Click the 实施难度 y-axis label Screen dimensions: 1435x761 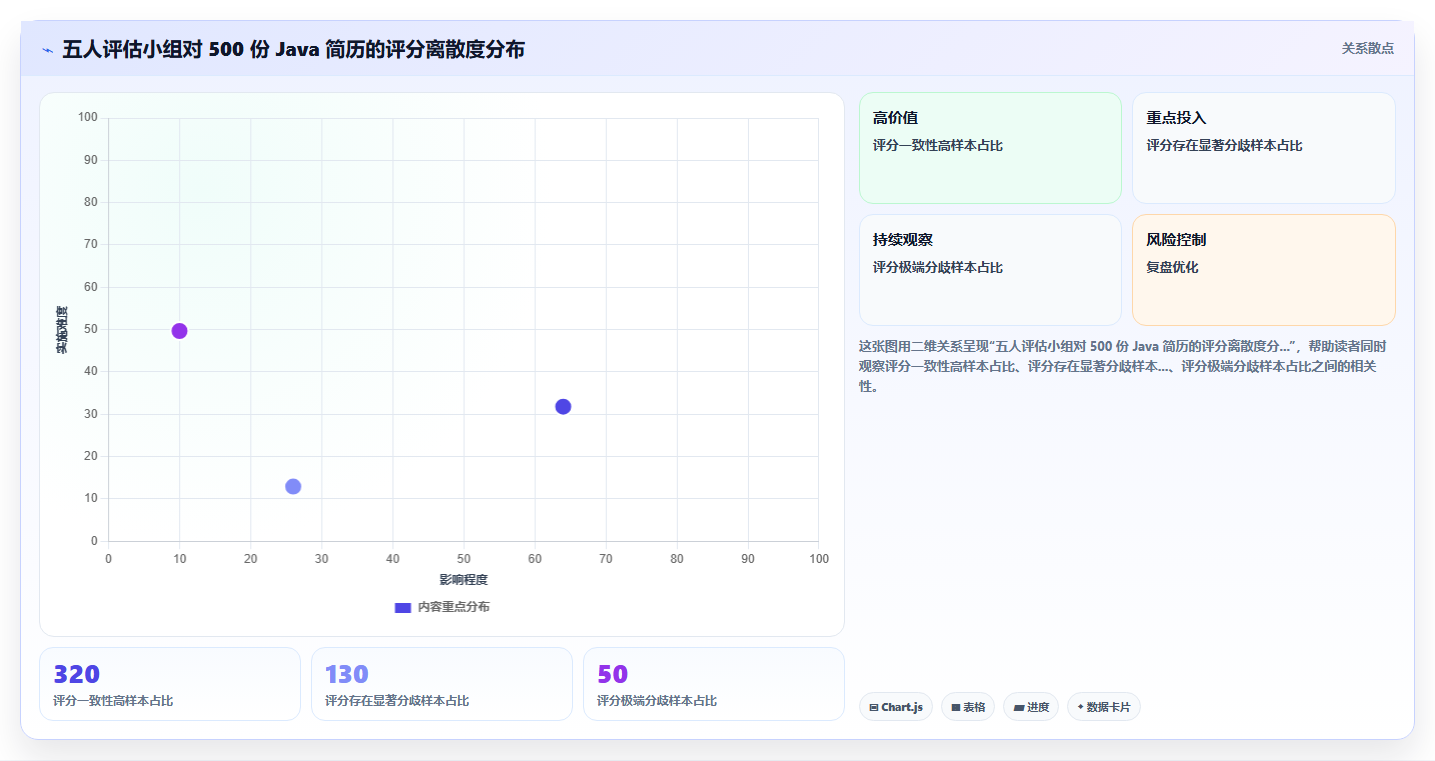62,330
